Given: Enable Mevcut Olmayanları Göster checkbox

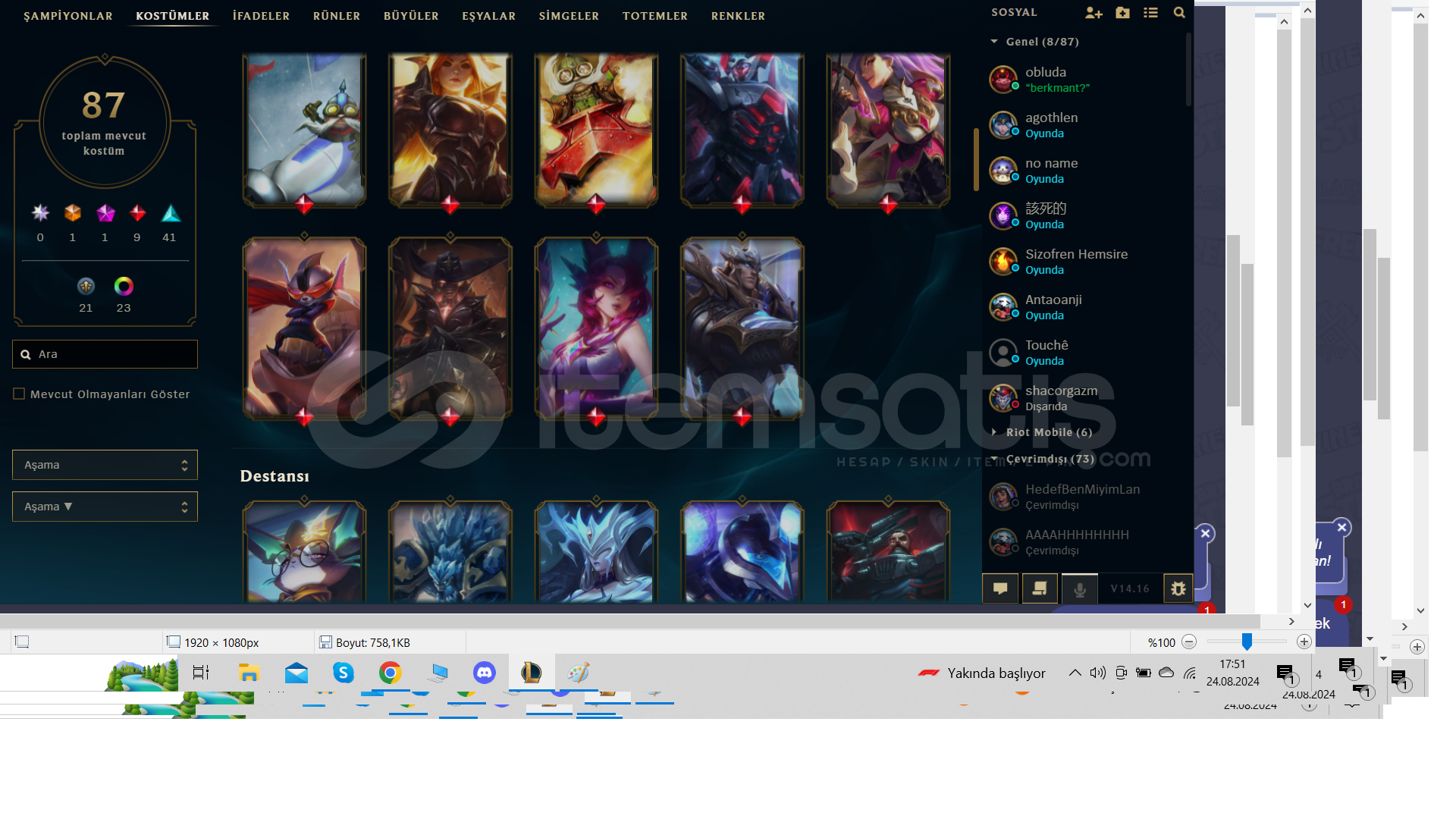Looking at the screenshot, I should pos(20,394).
